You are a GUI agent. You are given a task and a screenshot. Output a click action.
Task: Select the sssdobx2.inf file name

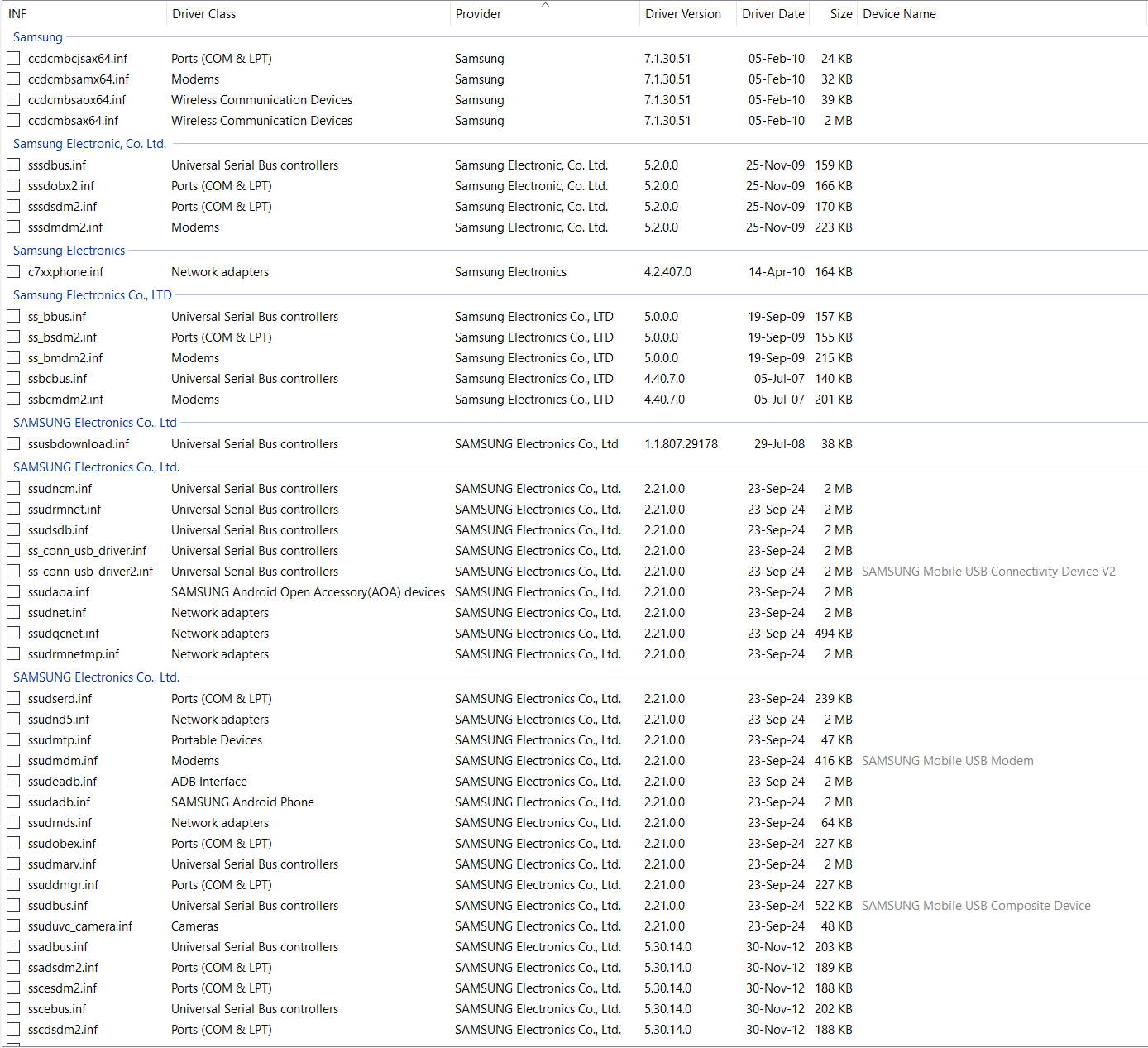pyautogui.click(x=61, y=186)
